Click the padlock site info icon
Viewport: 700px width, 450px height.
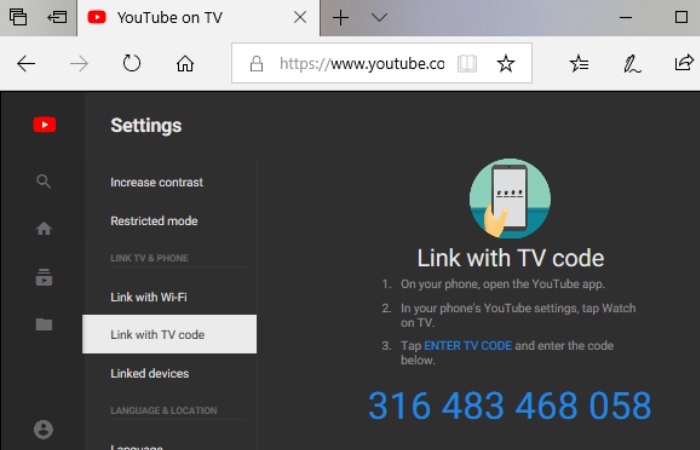[x=256, y=64]
